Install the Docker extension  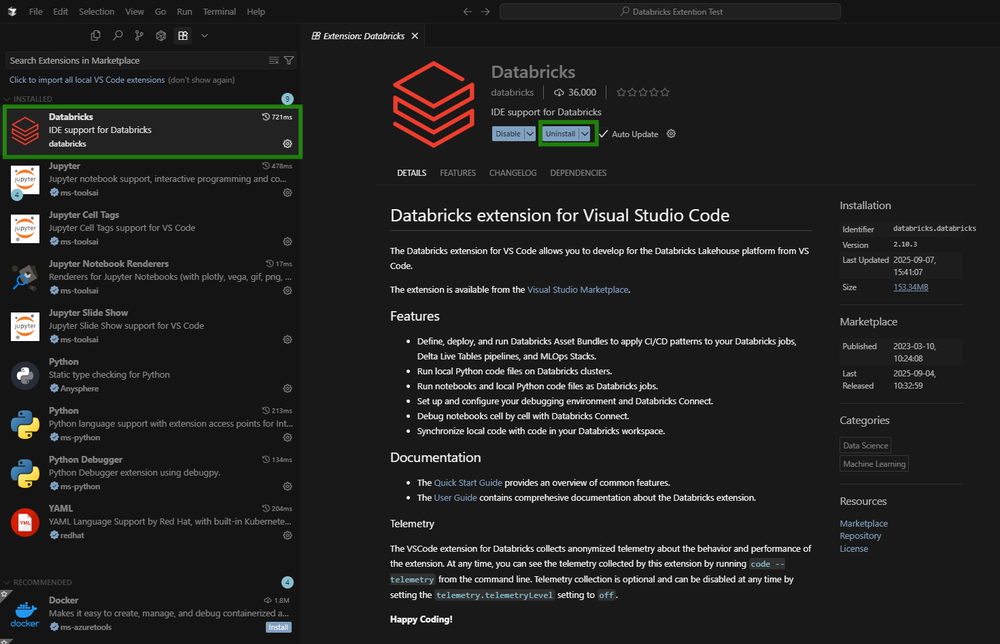click(x=278, y=627)
